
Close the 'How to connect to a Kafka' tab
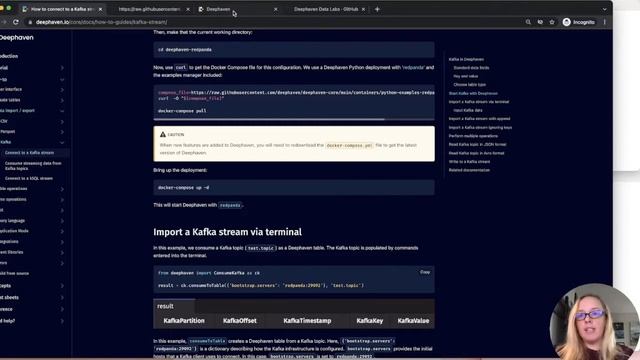(100, 9)
